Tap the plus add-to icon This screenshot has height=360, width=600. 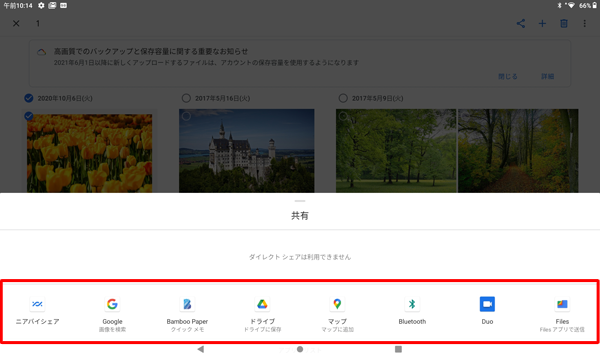pos(542,23)
